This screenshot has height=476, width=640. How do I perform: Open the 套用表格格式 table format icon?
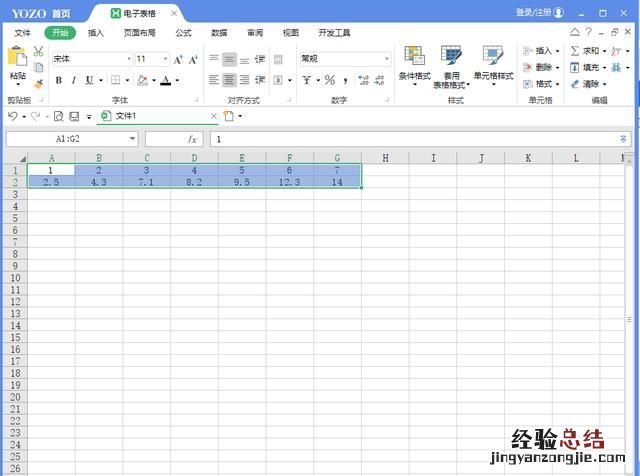click(x=451, y=56)
